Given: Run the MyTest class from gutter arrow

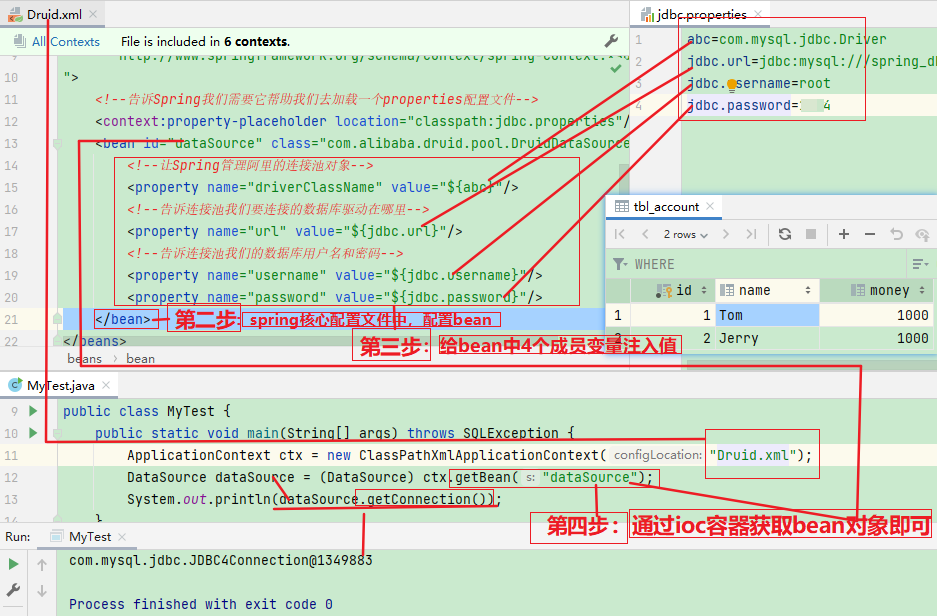Looking at the screenshot, I should coord(33,411).
